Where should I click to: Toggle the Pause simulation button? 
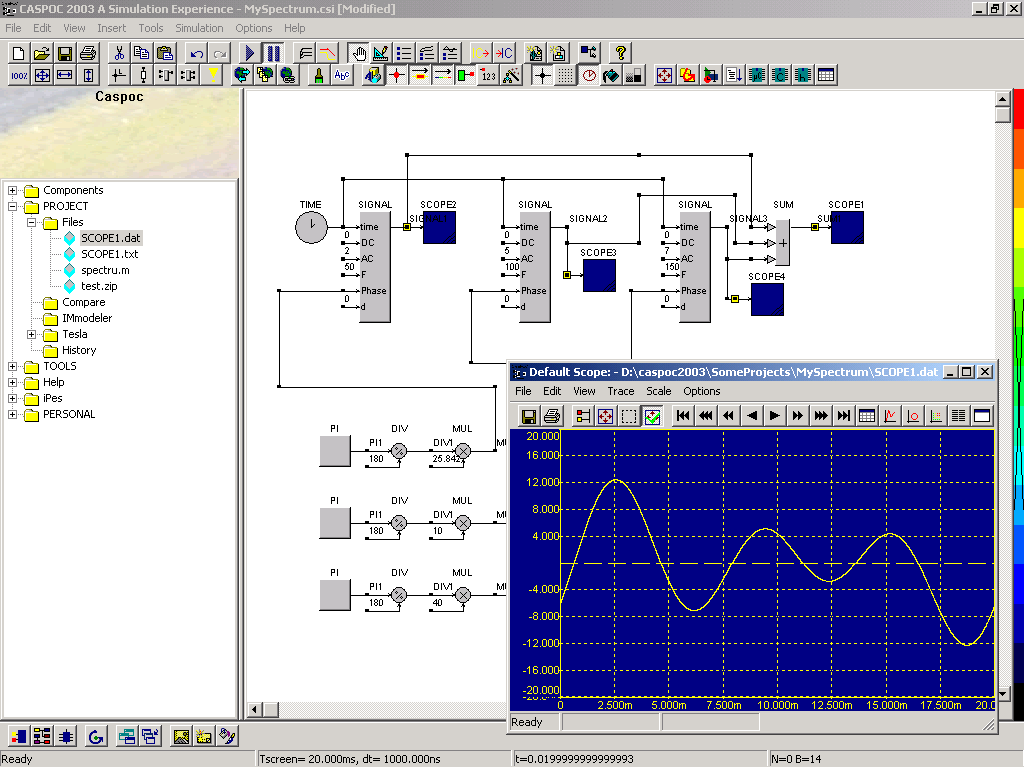pyautogui.click(x=273, y=53)
